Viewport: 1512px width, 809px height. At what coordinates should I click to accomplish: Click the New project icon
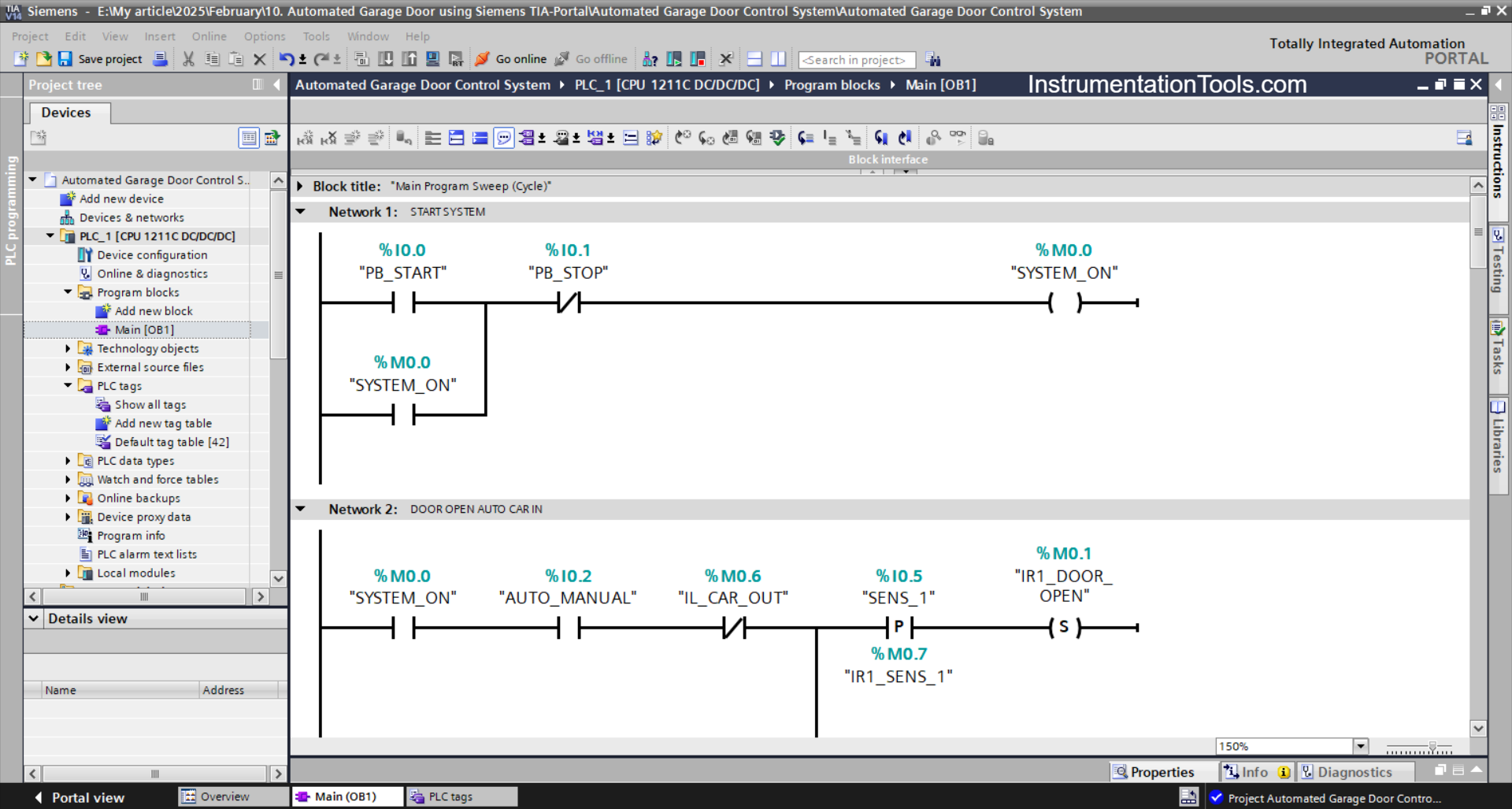[21, 59]
